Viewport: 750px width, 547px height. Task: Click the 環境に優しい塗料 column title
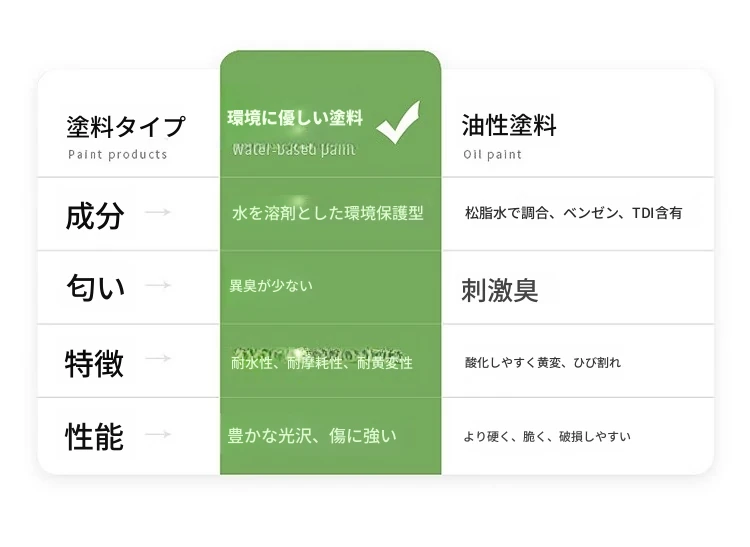(294, 119)
